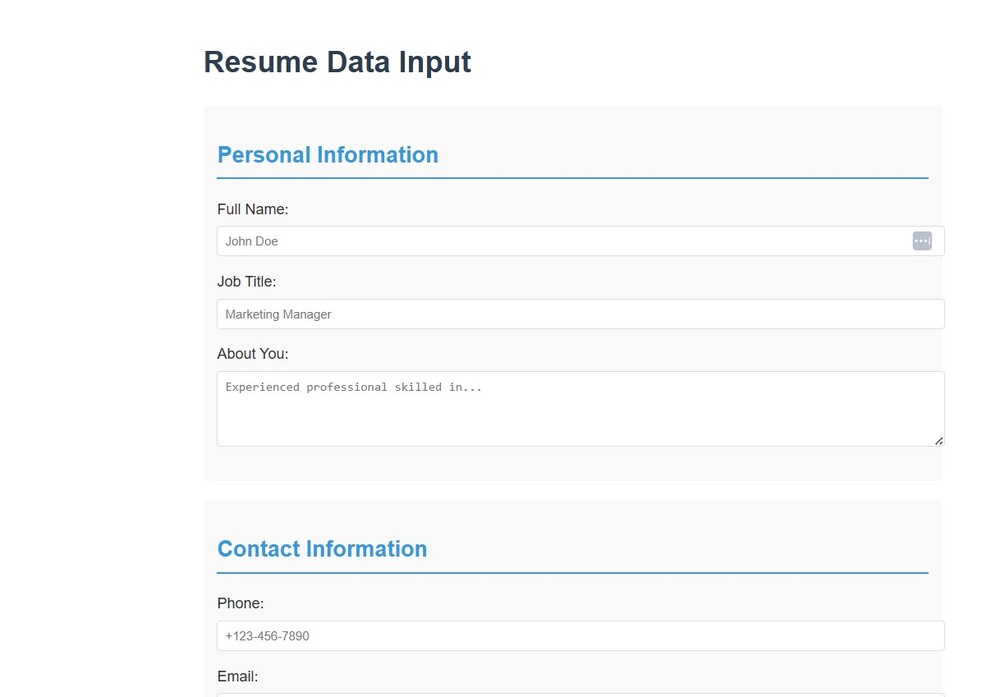Viewport: 1005px width, 697px height.
Task: Click the Personal Information section heading
Action: coord(327,155)
